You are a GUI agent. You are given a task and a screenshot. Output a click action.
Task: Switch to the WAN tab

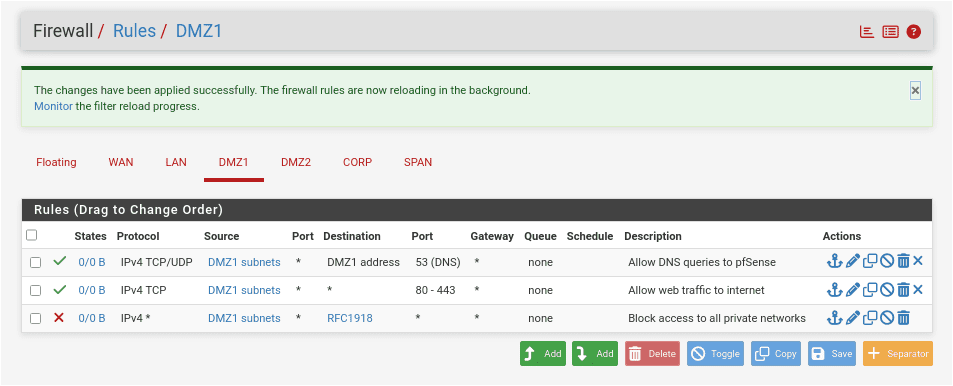pos(121,162)
